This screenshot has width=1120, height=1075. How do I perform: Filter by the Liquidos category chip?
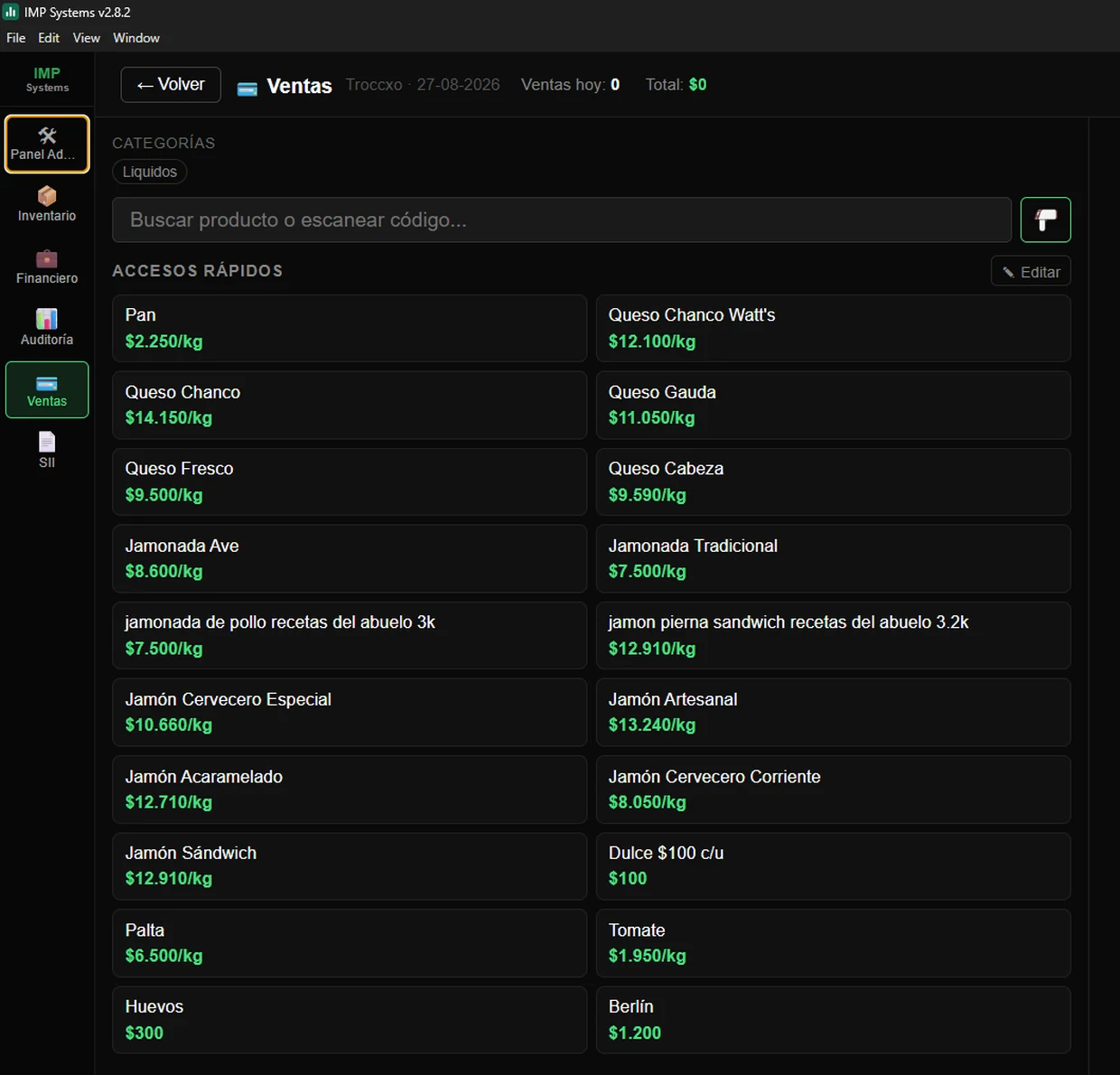[x=150, y=172]
